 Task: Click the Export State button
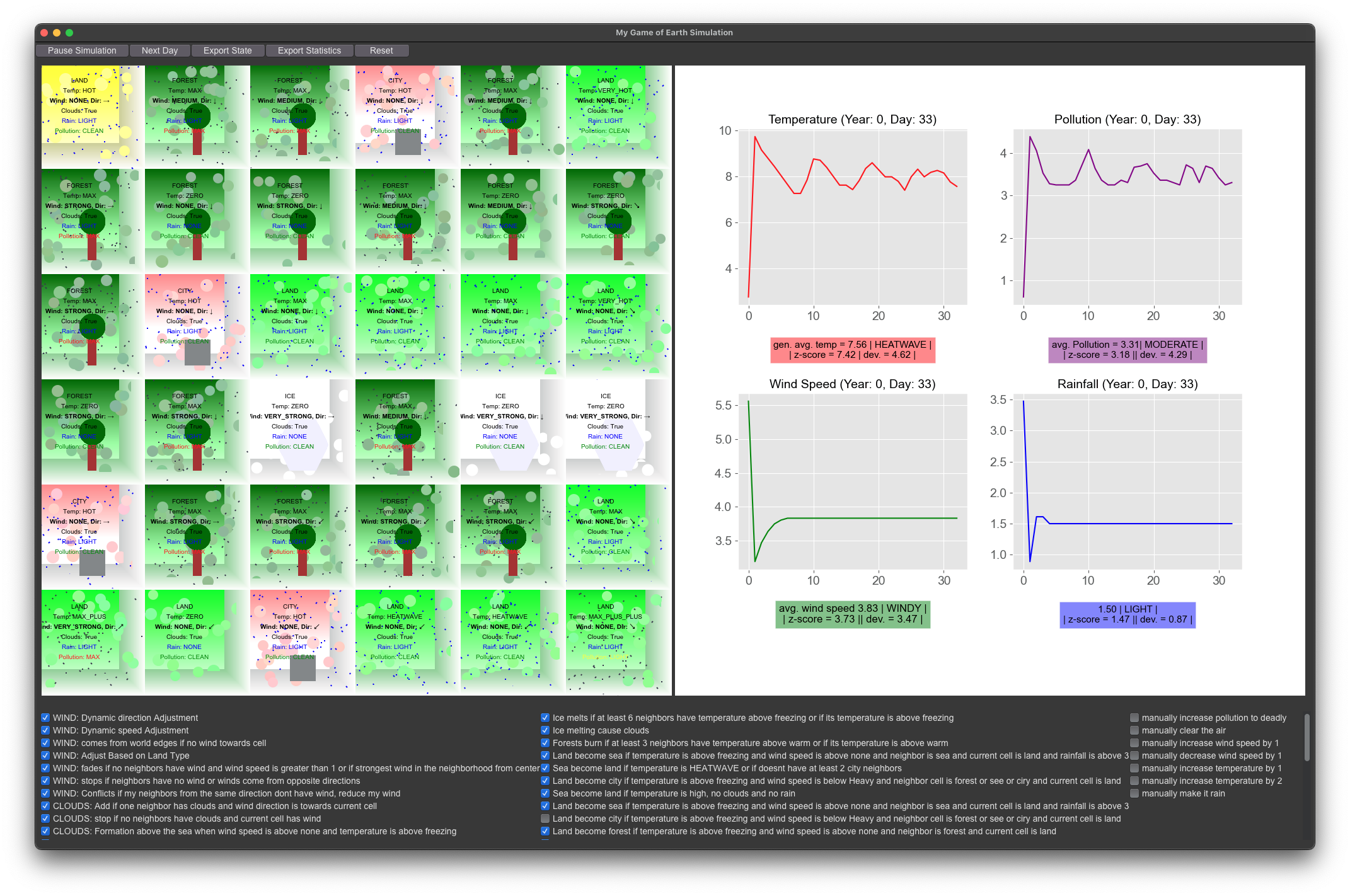(x=227, y=50)
